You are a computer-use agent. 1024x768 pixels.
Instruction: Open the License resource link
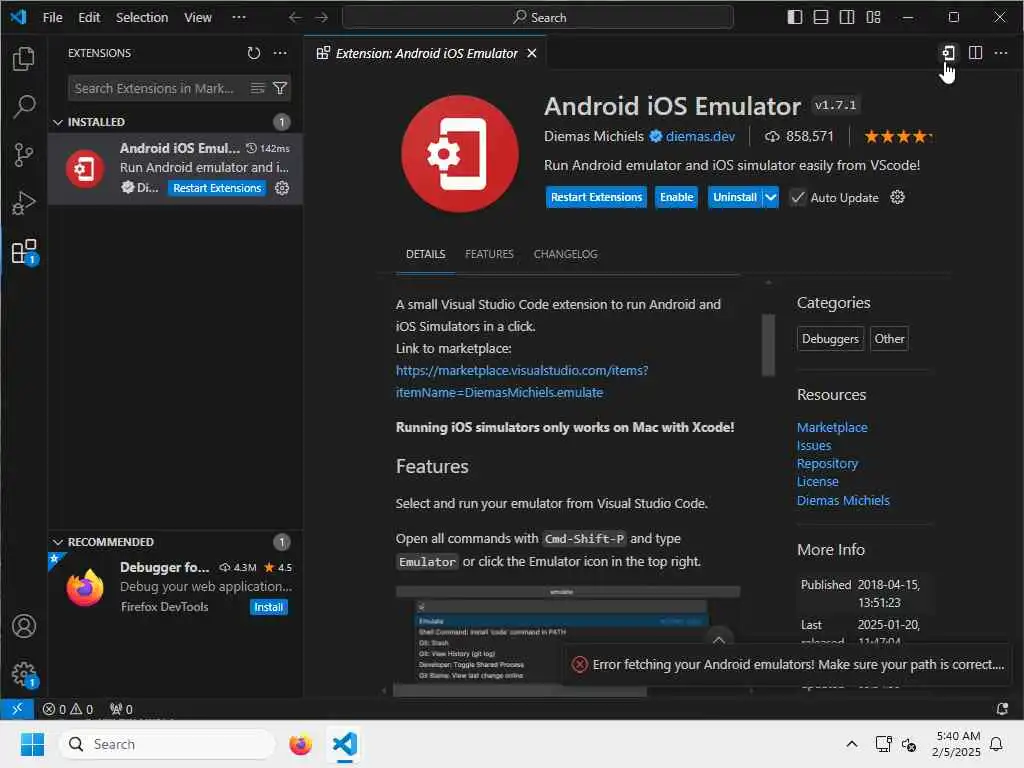point(818,481)
